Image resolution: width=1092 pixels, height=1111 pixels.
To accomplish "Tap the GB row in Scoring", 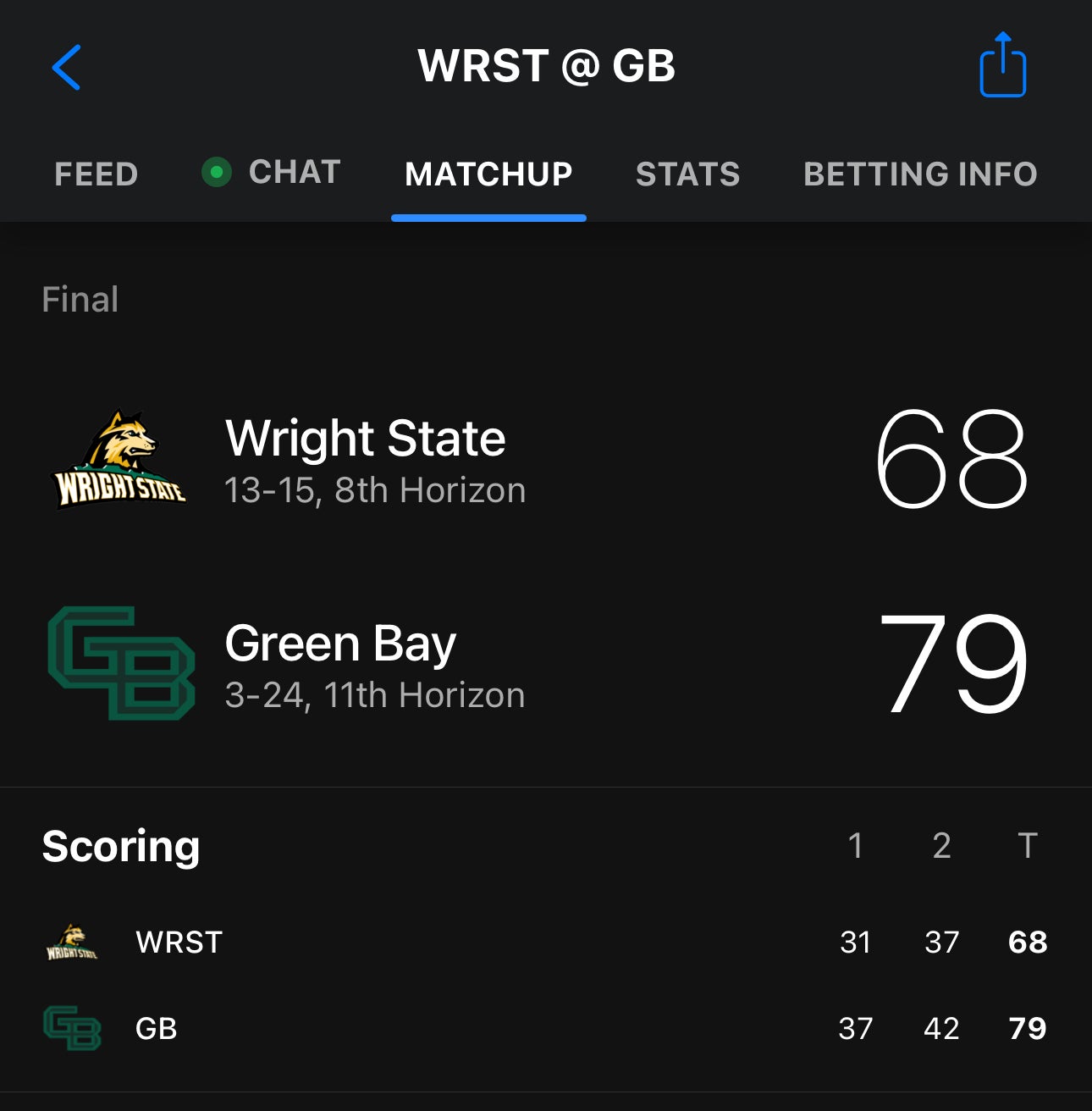I will coord(157,1029).
